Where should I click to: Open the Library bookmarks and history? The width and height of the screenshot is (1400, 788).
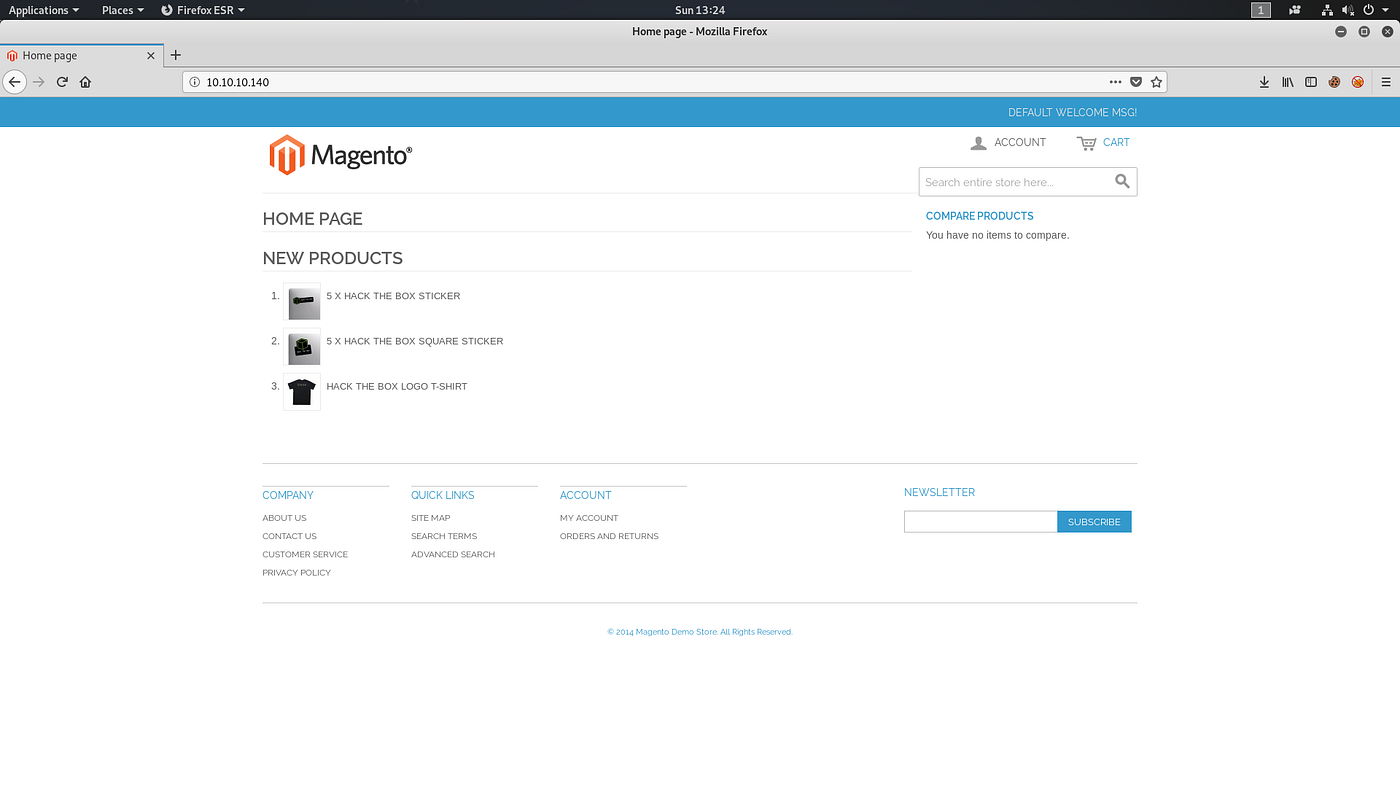[1288, 82]
